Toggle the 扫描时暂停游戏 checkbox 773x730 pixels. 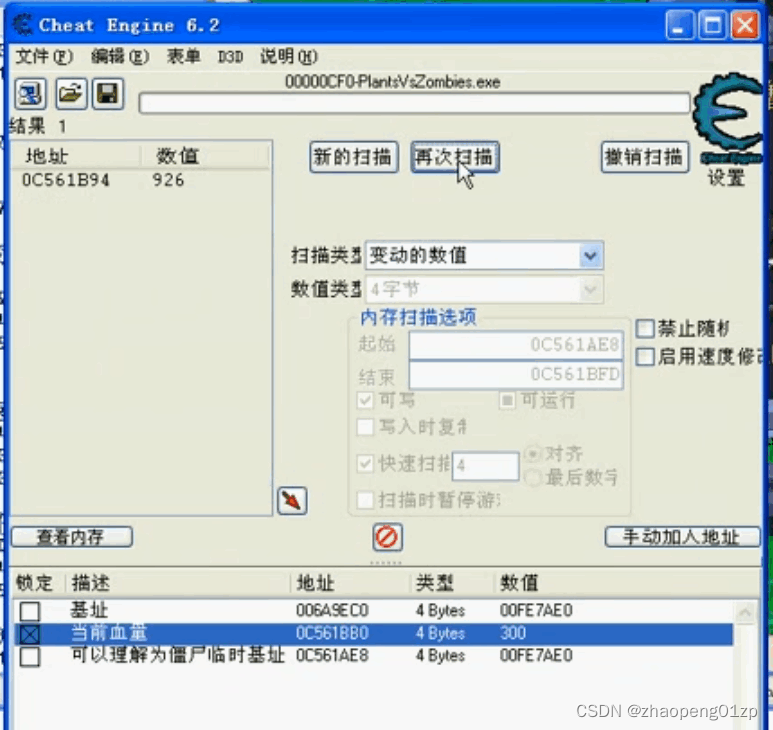coord(365,500)
